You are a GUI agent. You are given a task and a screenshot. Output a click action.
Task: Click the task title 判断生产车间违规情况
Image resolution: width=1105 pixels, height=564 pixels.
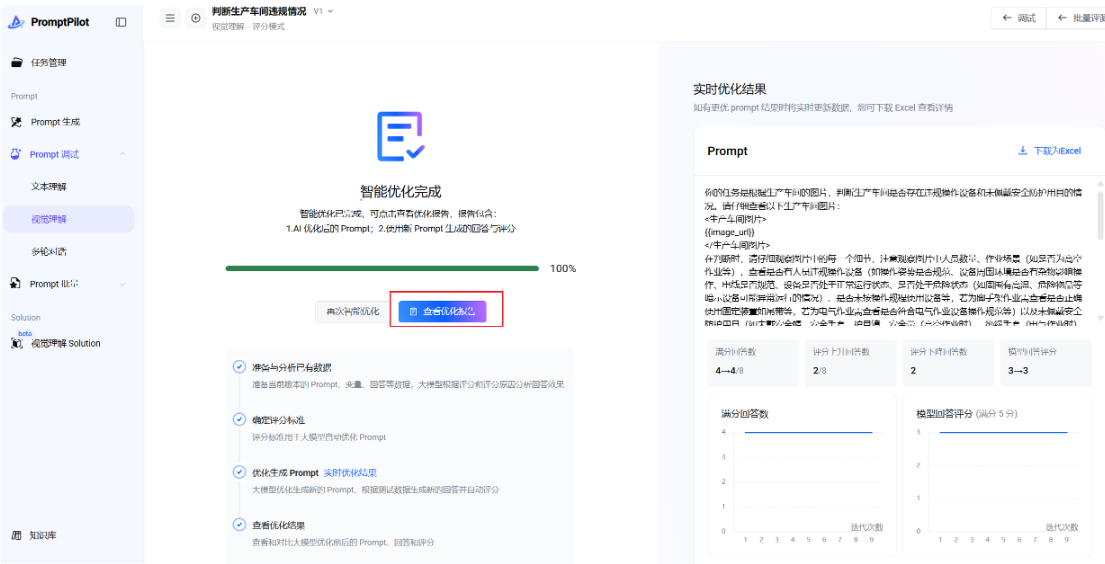(259, 11)
